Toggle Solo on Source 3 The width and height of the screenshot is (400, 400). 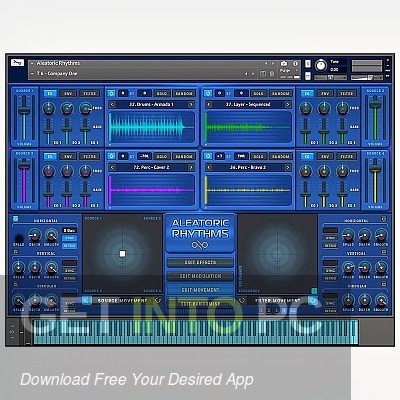(x=162, y=156)
